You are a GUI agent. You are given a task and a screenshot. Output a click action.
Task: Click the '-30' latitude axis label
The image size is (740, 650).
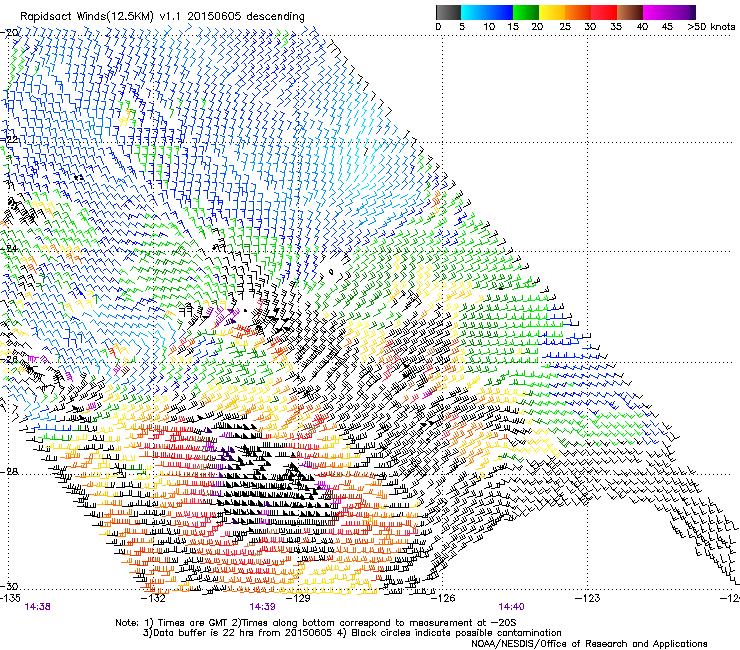[x=9, y=586]
